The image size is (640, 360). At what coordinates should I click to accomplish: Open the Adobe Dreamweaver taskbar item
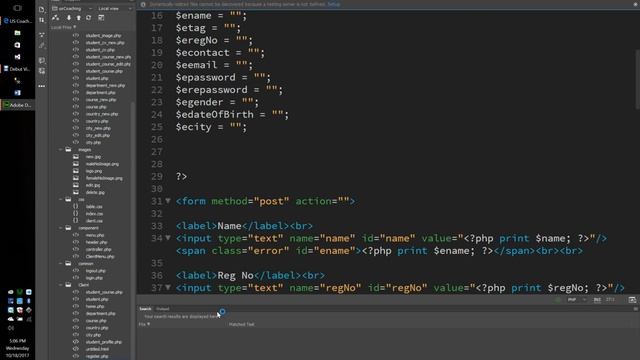pos(18,105)
